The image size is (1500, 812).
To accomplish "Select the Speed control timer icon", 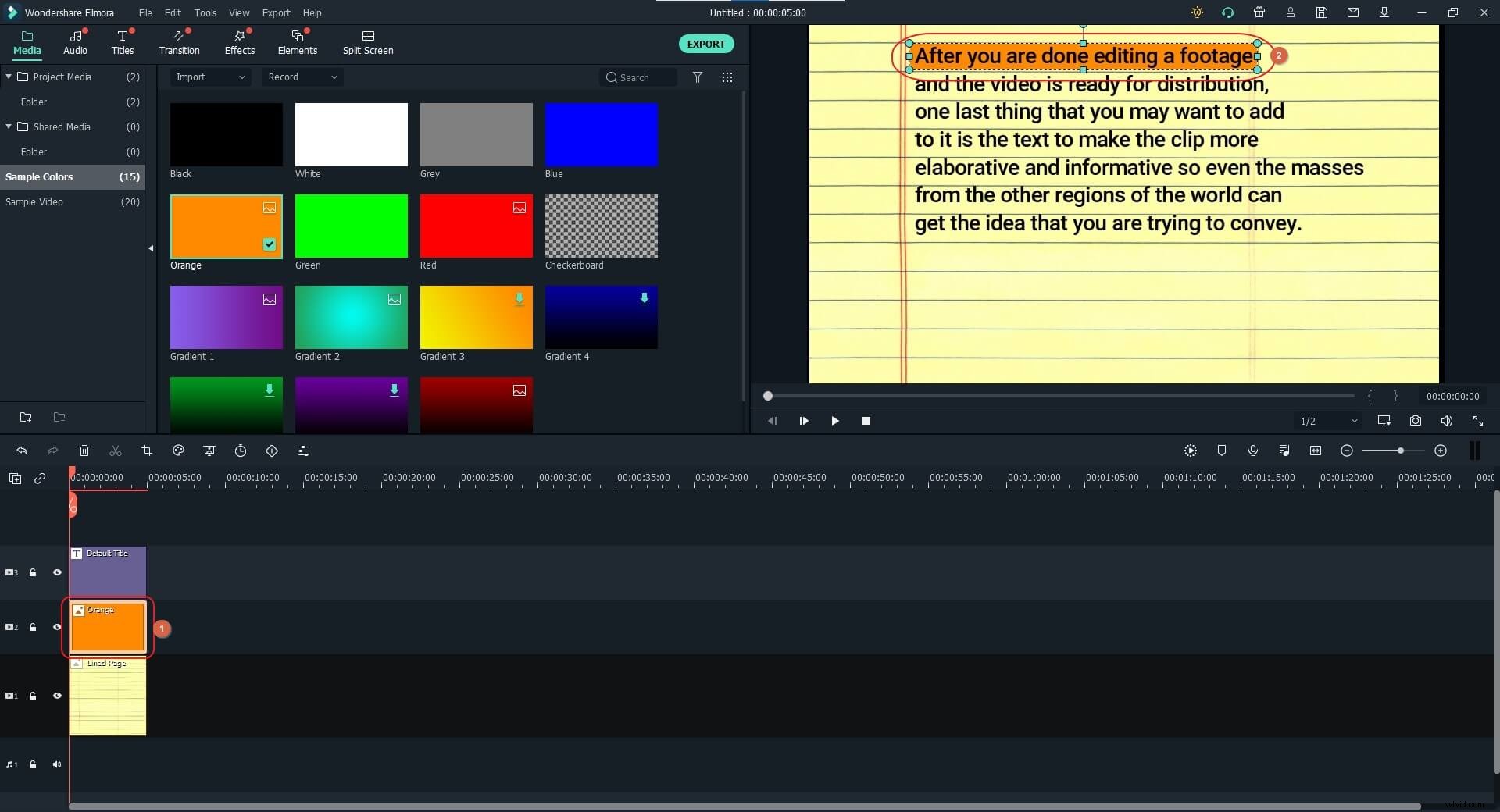I will click(x=241, y=451).
